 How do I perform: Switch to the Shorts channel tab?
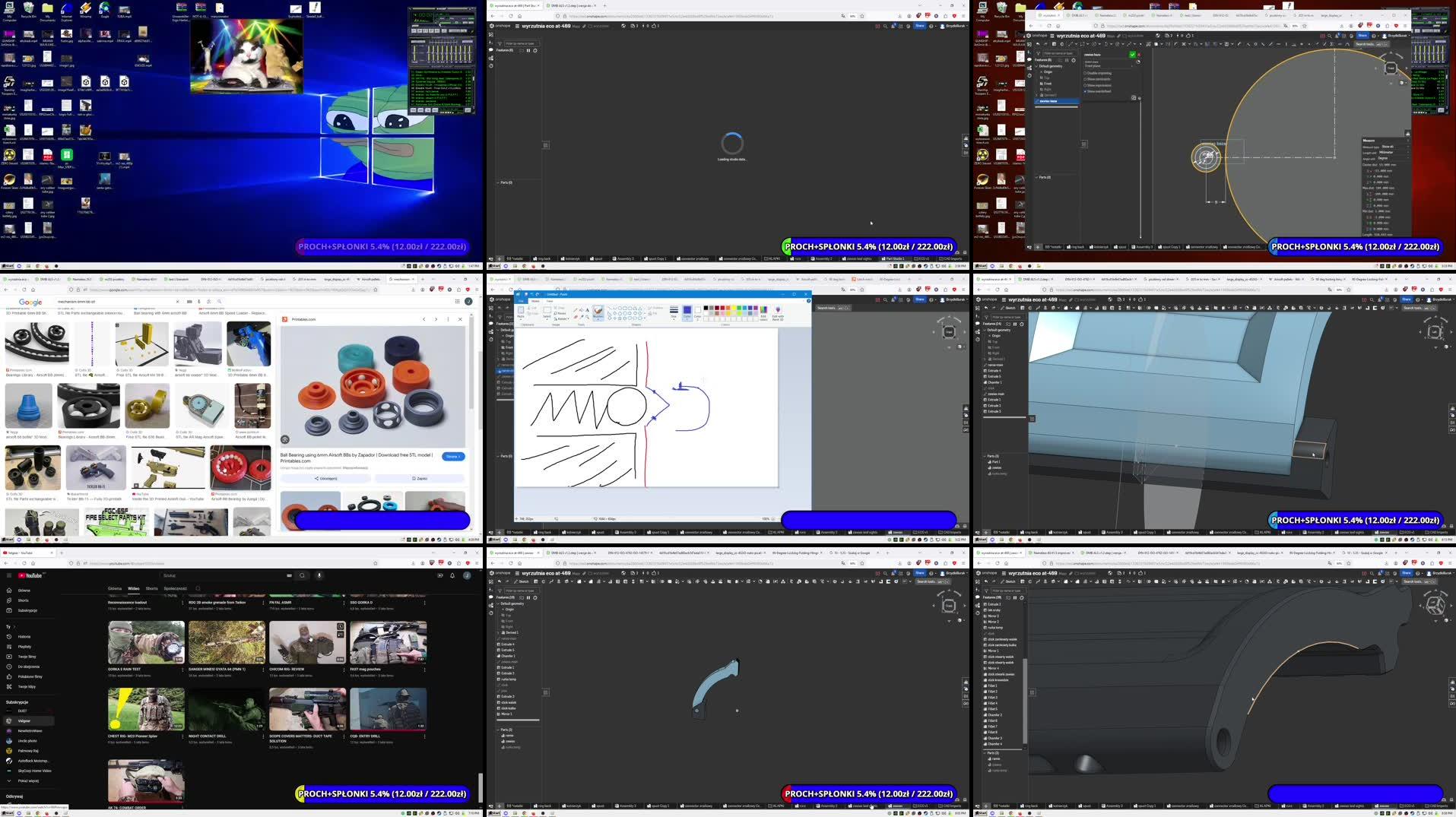151,588
